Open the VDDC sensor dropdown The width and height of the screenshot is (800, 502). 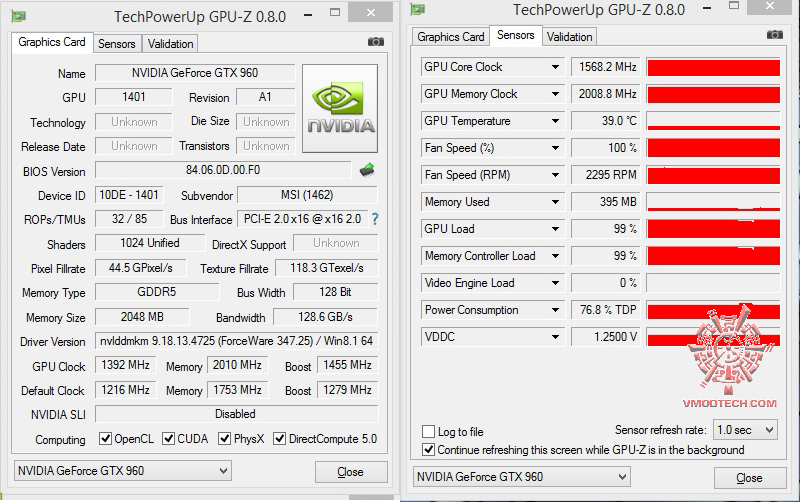tap(555, 337)
